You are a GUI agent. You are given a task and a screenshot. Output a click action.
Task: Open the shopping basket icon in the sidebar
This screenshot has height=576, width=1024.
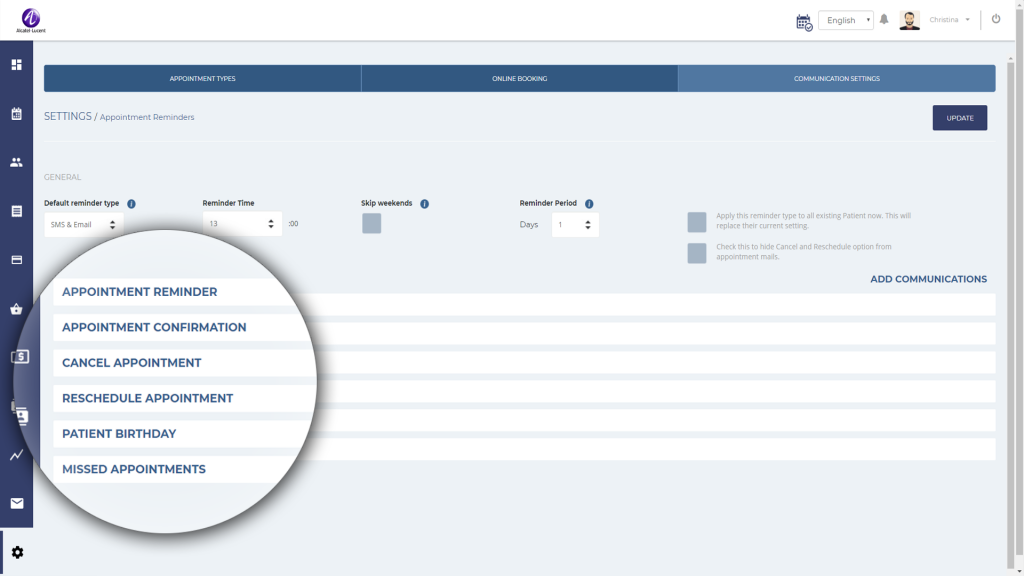point(16,309)
